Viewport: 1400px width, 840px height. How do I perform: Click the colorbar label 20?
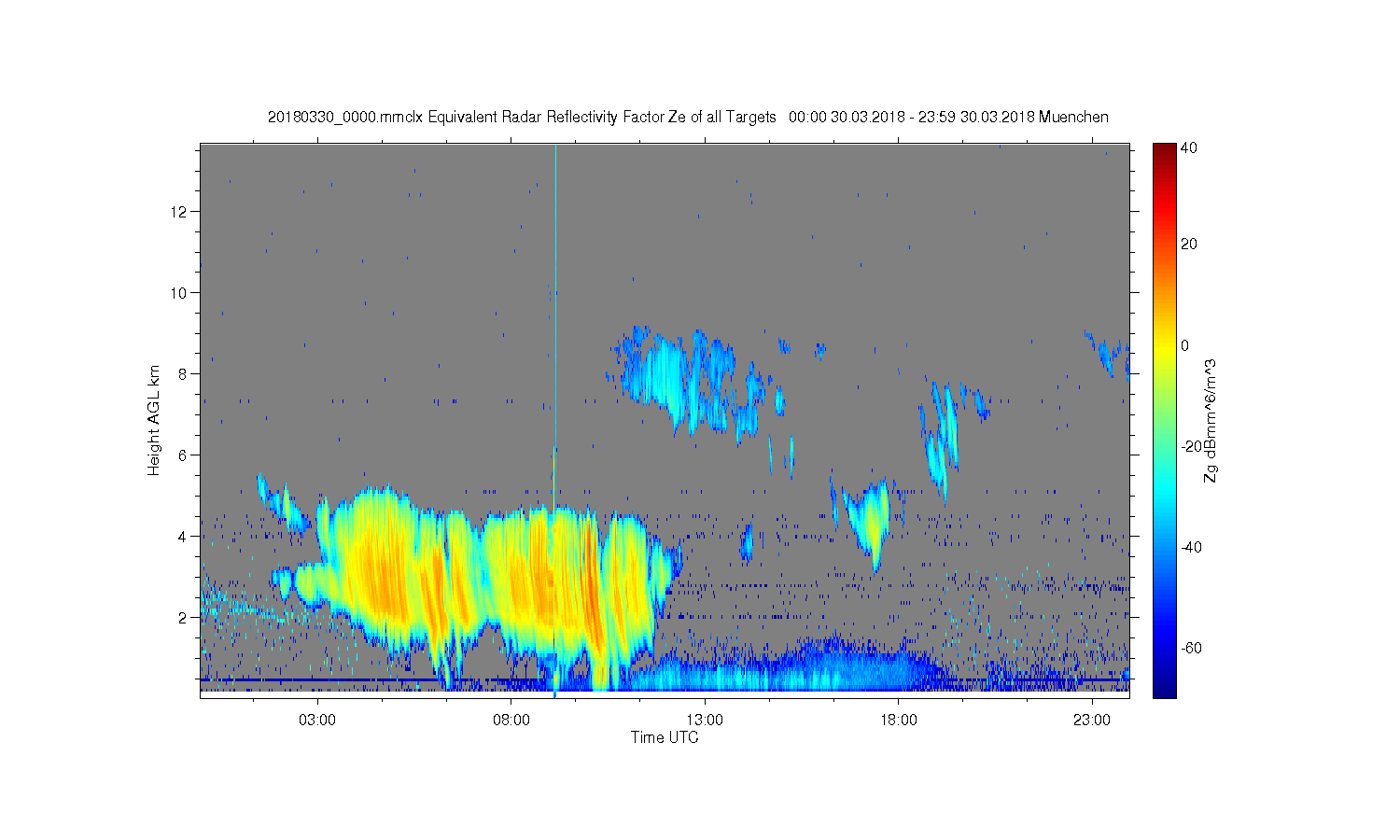click(x=1189, y=245)
